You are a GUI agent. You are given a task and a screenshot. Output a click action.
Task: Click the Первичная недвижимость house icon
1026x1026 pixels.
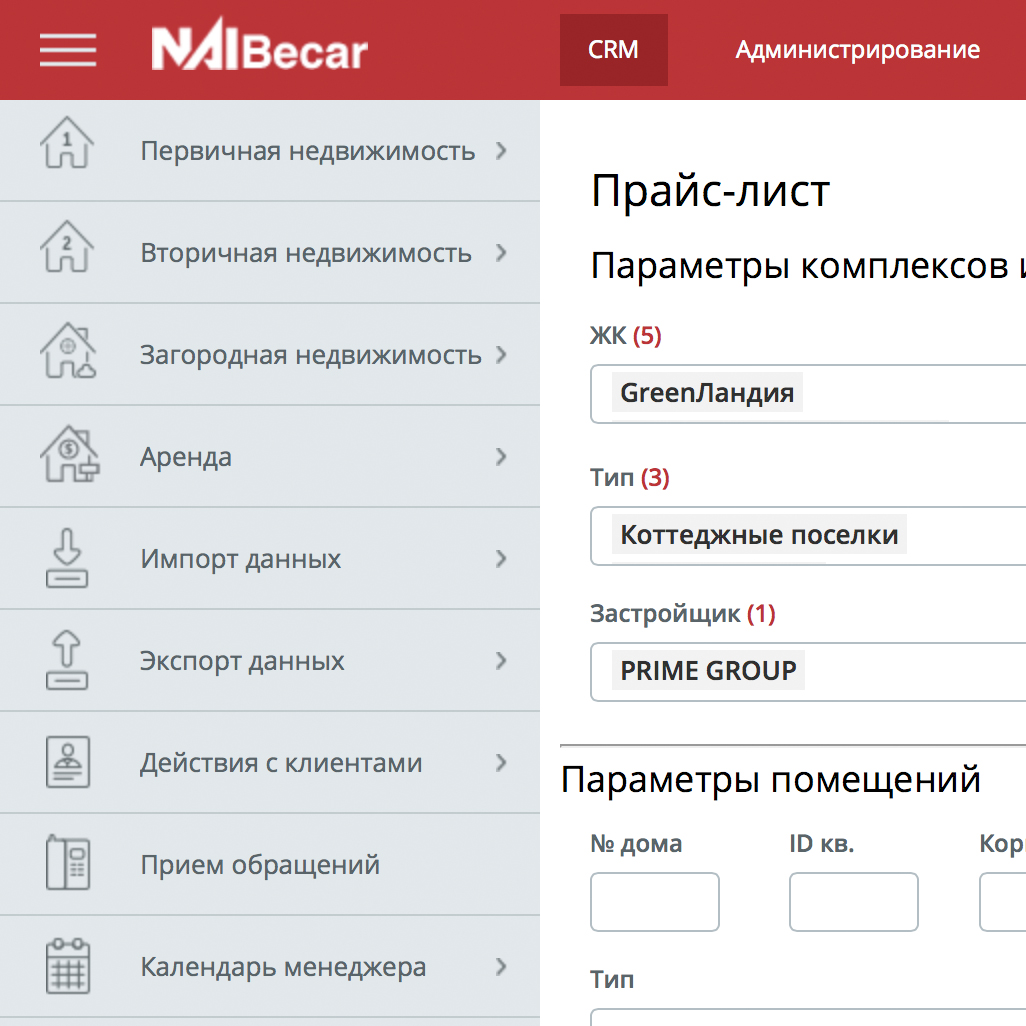tap(67, 143)
